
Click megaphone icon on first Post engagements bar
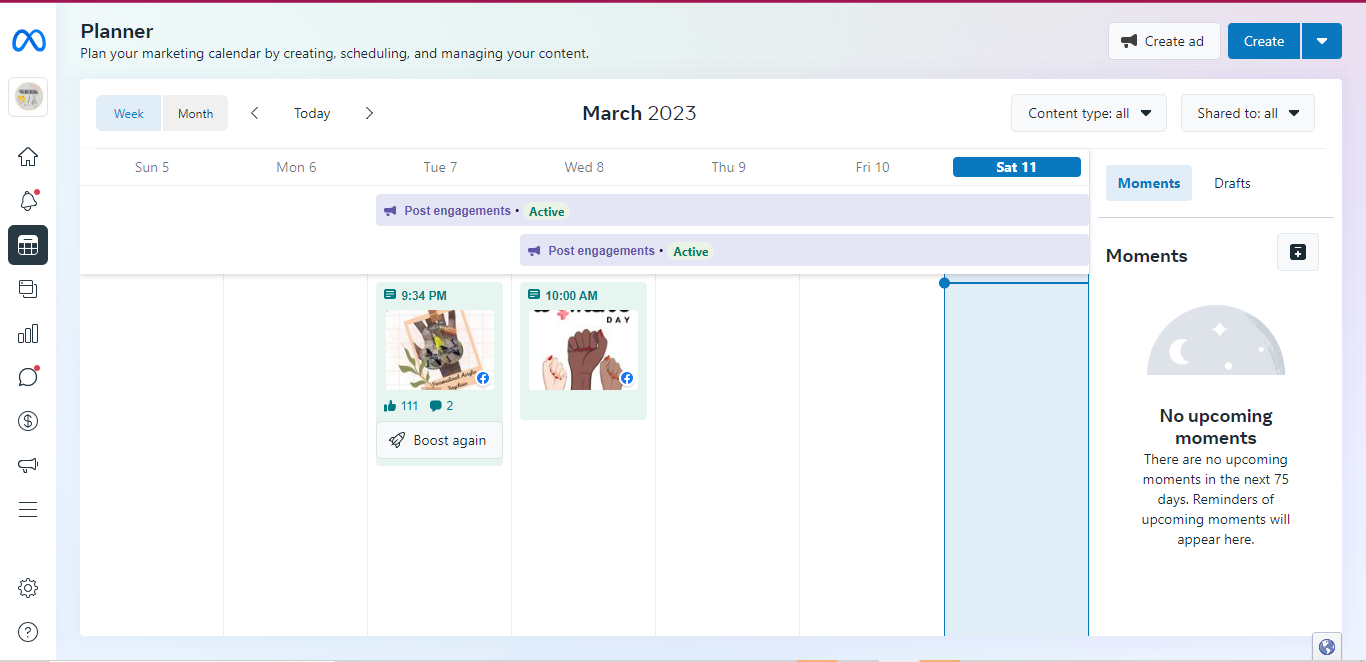tap(391, 211)
